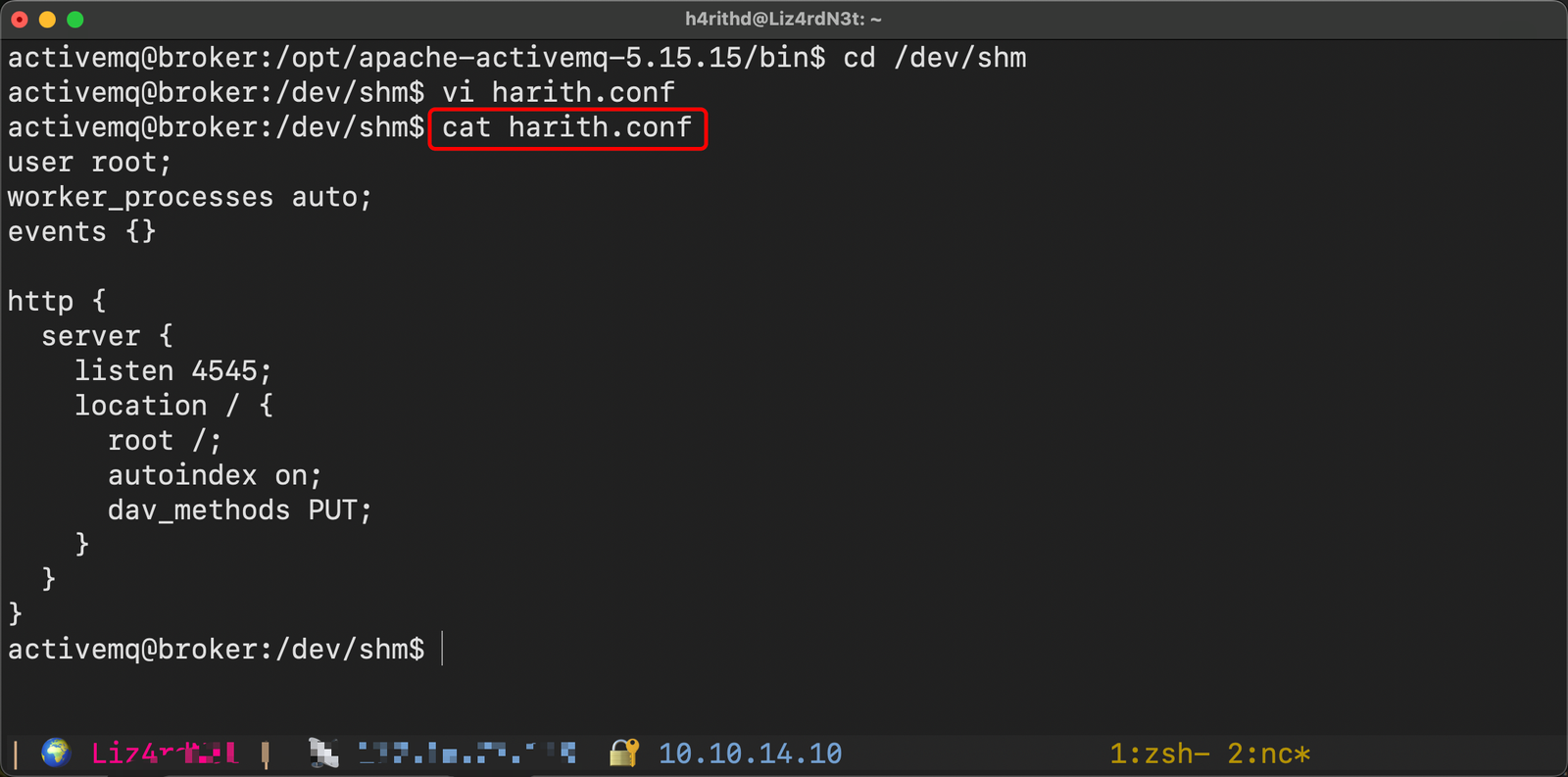Click the highlighted cat harith.conf command
This screenshot has width=1568, height=777.
(566, 127)
